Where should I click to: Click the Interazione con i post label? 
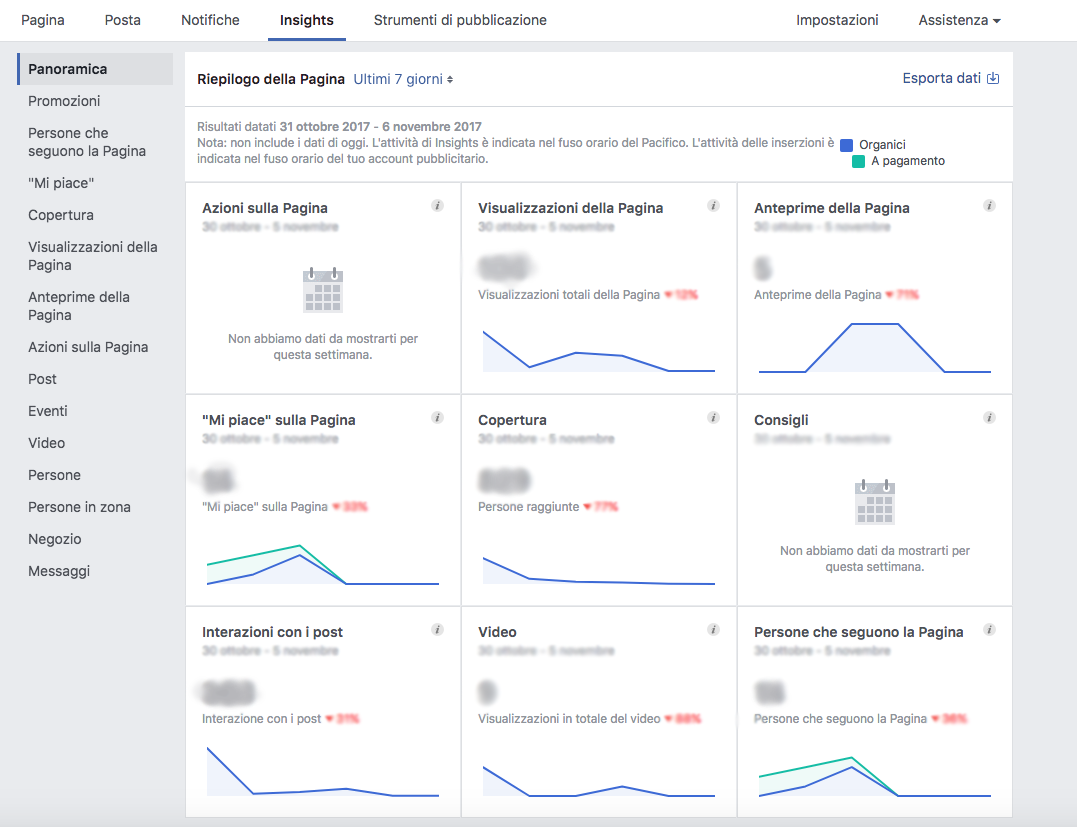point(262,719)
